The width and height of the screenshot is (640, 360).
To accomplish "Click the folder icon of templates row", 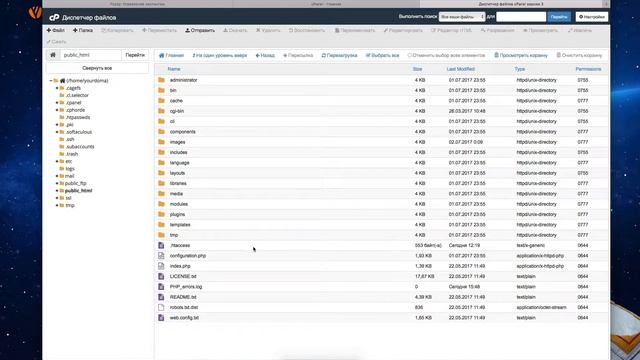I will point(161,224).
